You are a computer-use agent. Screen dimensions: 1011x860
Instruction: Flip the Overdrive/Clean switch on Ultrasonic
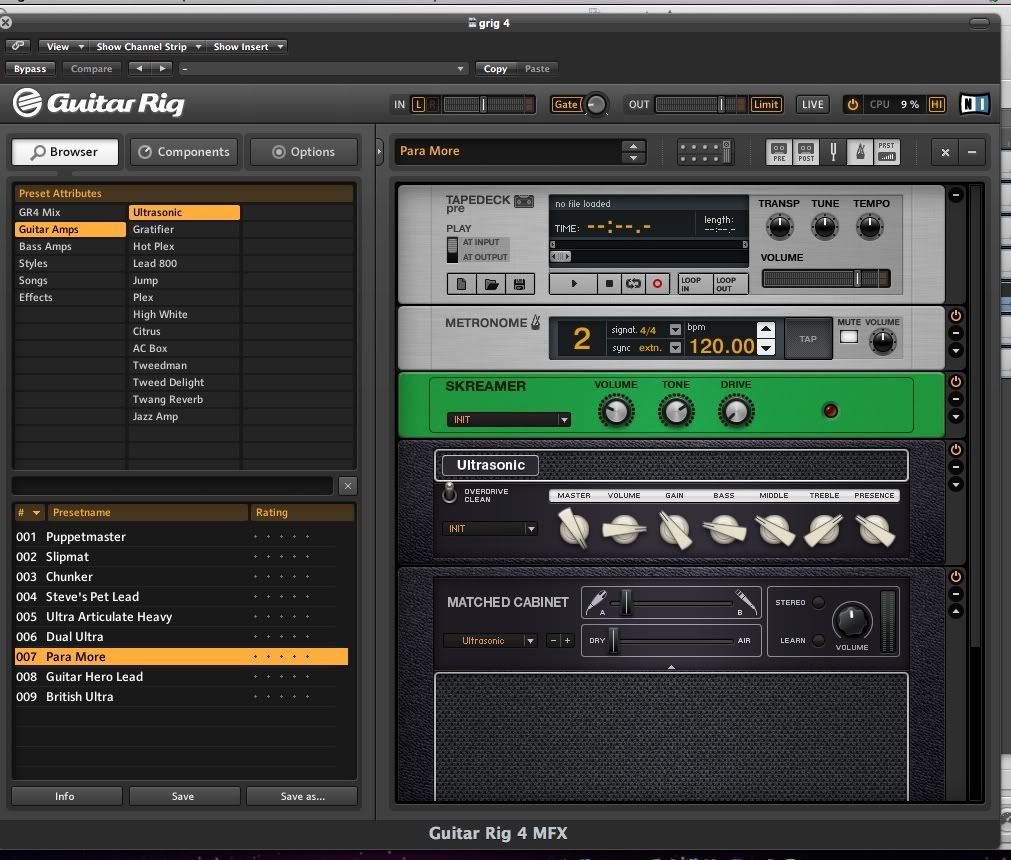click(449, 493)
